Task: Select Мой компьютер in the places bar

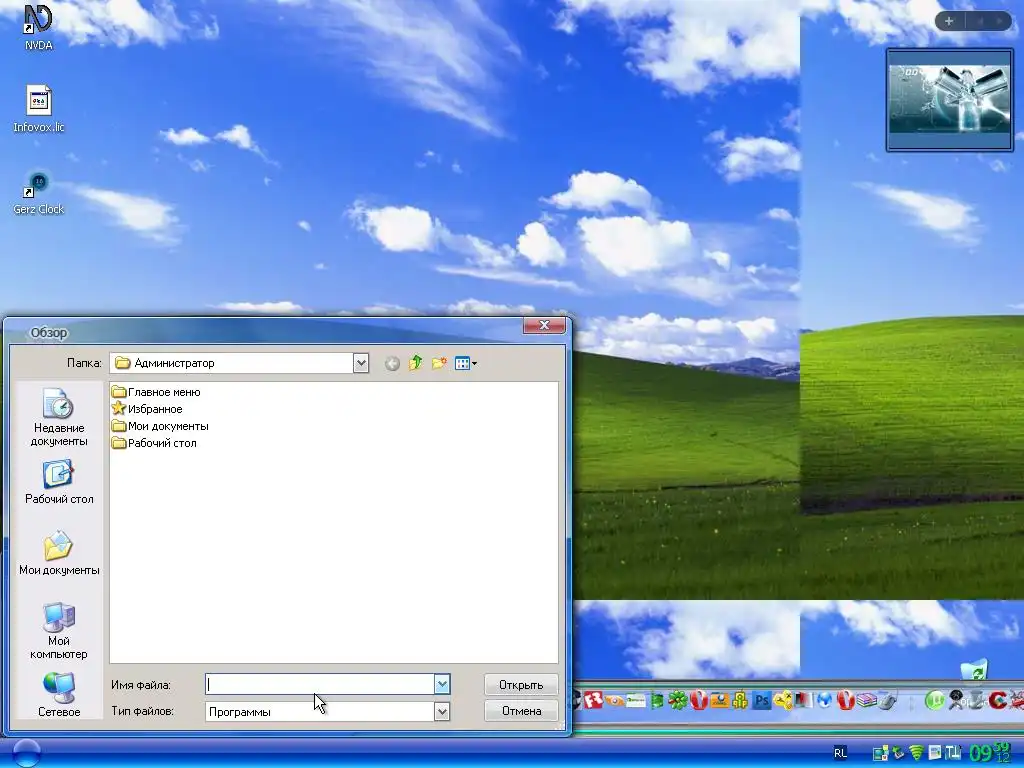Action: [x=59, y=631]
